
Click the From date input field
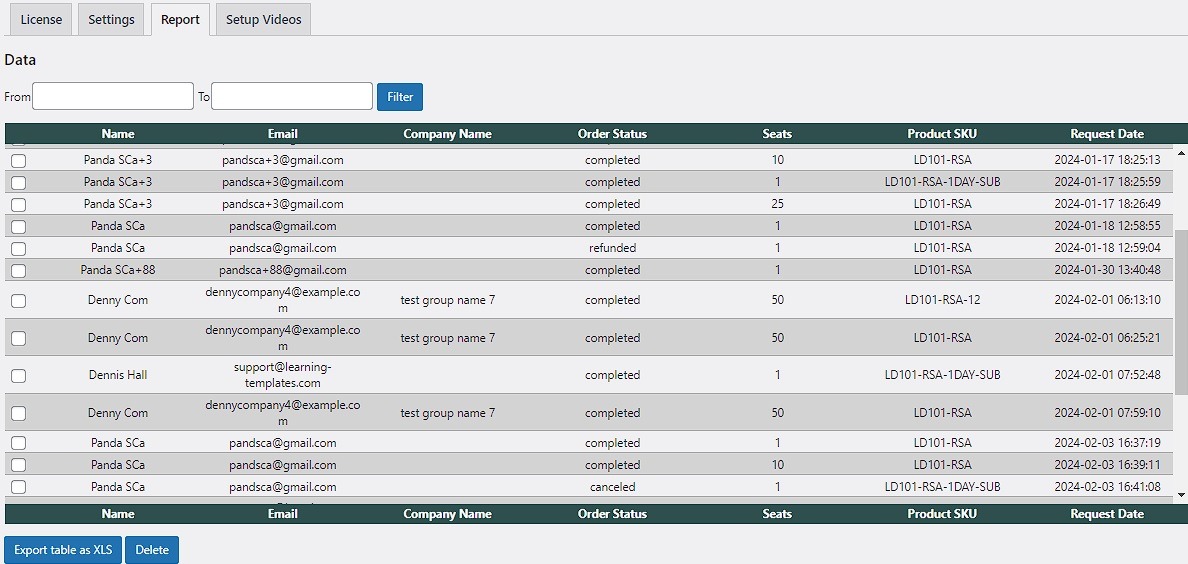pyautogui.click(x=113, y=96)
